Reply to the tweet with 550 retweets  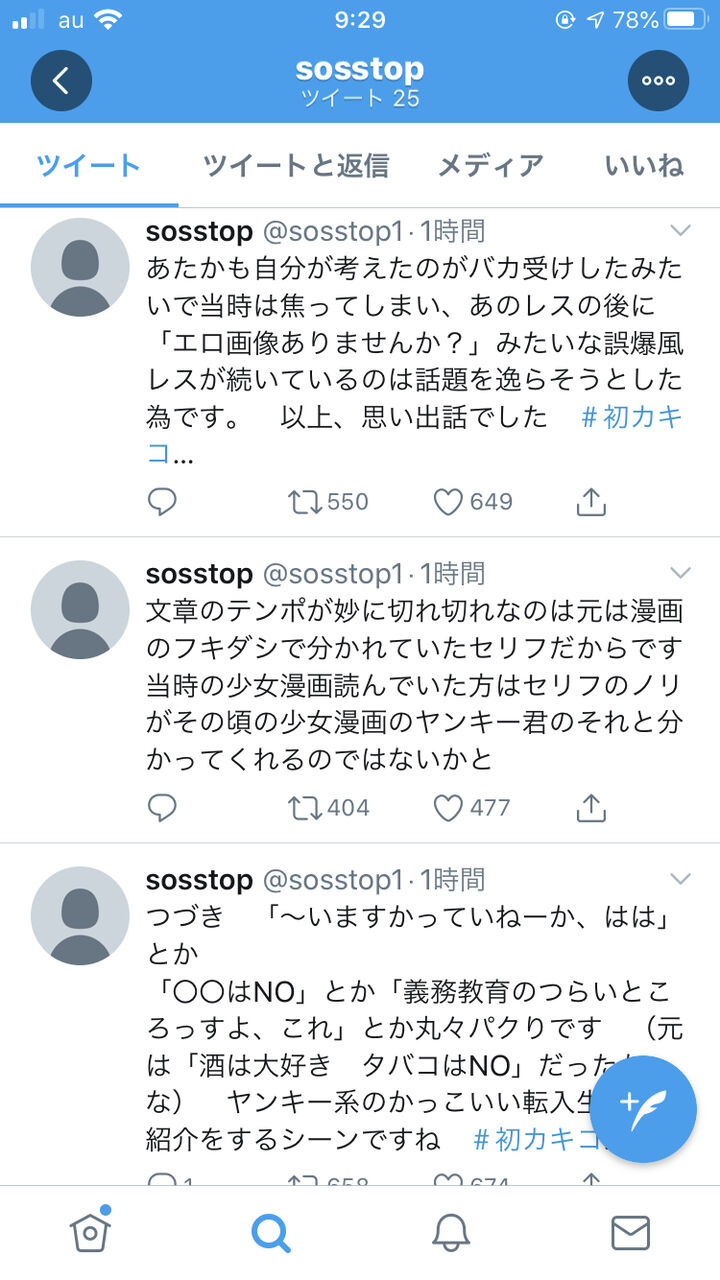162,501
